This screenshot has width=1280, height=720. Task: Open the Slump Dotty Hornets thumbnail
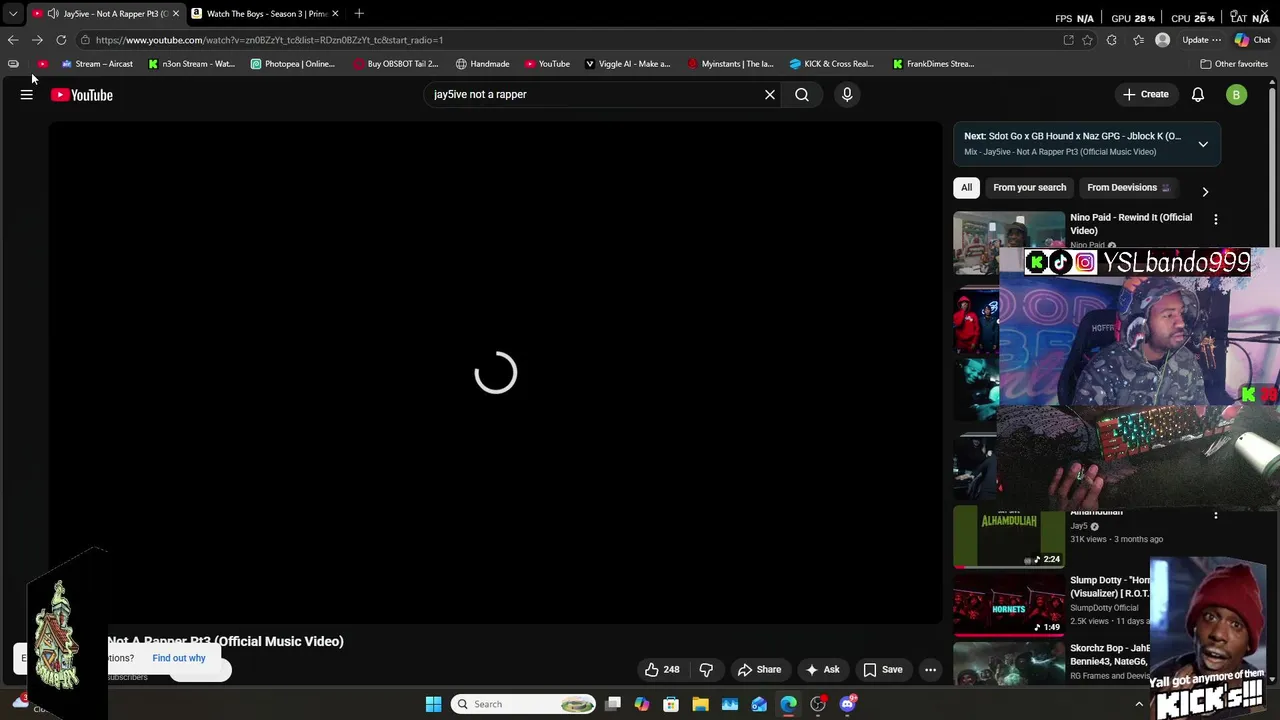[x=1009, y=606]
